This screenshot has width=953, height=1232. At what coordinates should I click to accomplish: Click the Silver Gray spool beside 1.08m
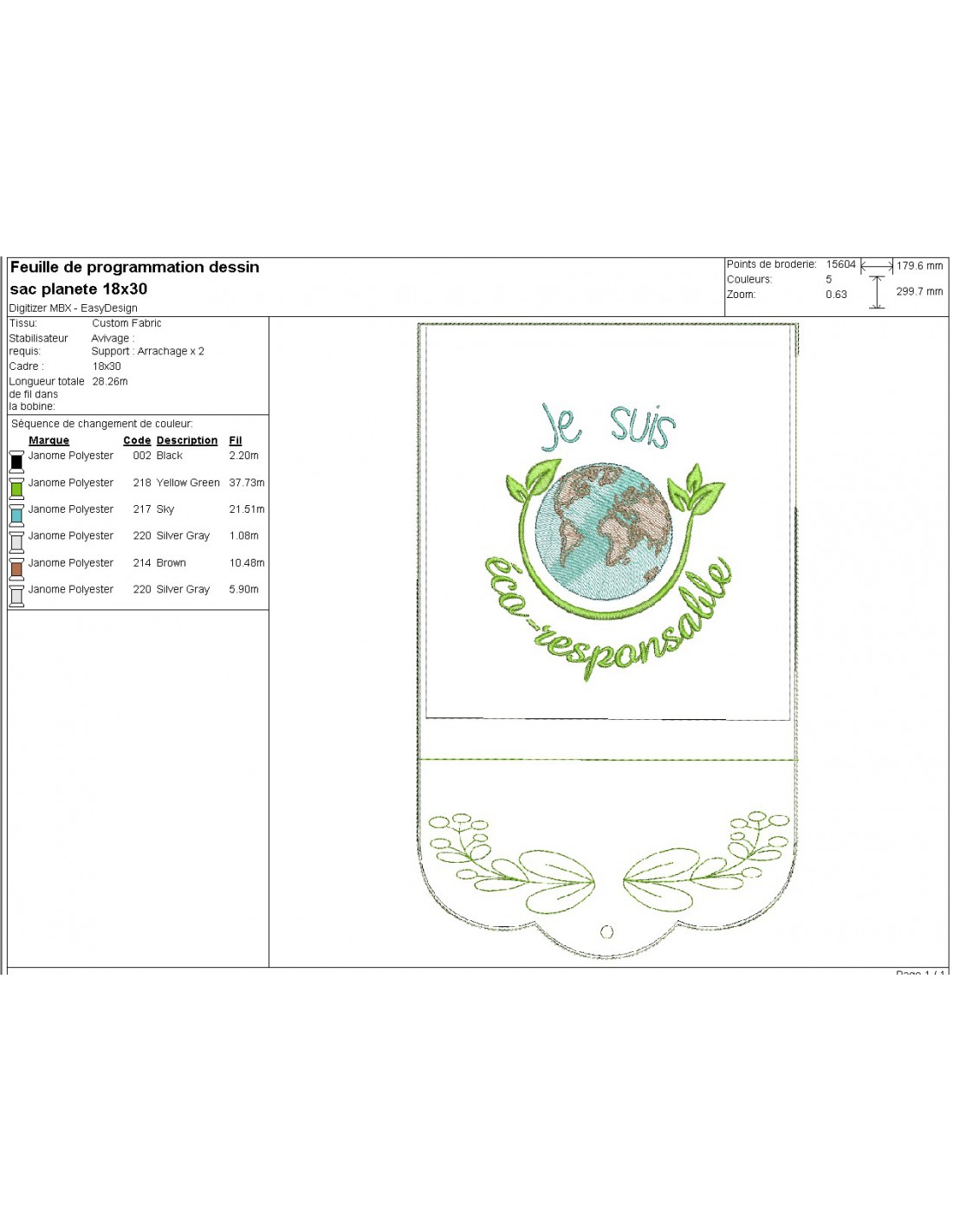16,541
